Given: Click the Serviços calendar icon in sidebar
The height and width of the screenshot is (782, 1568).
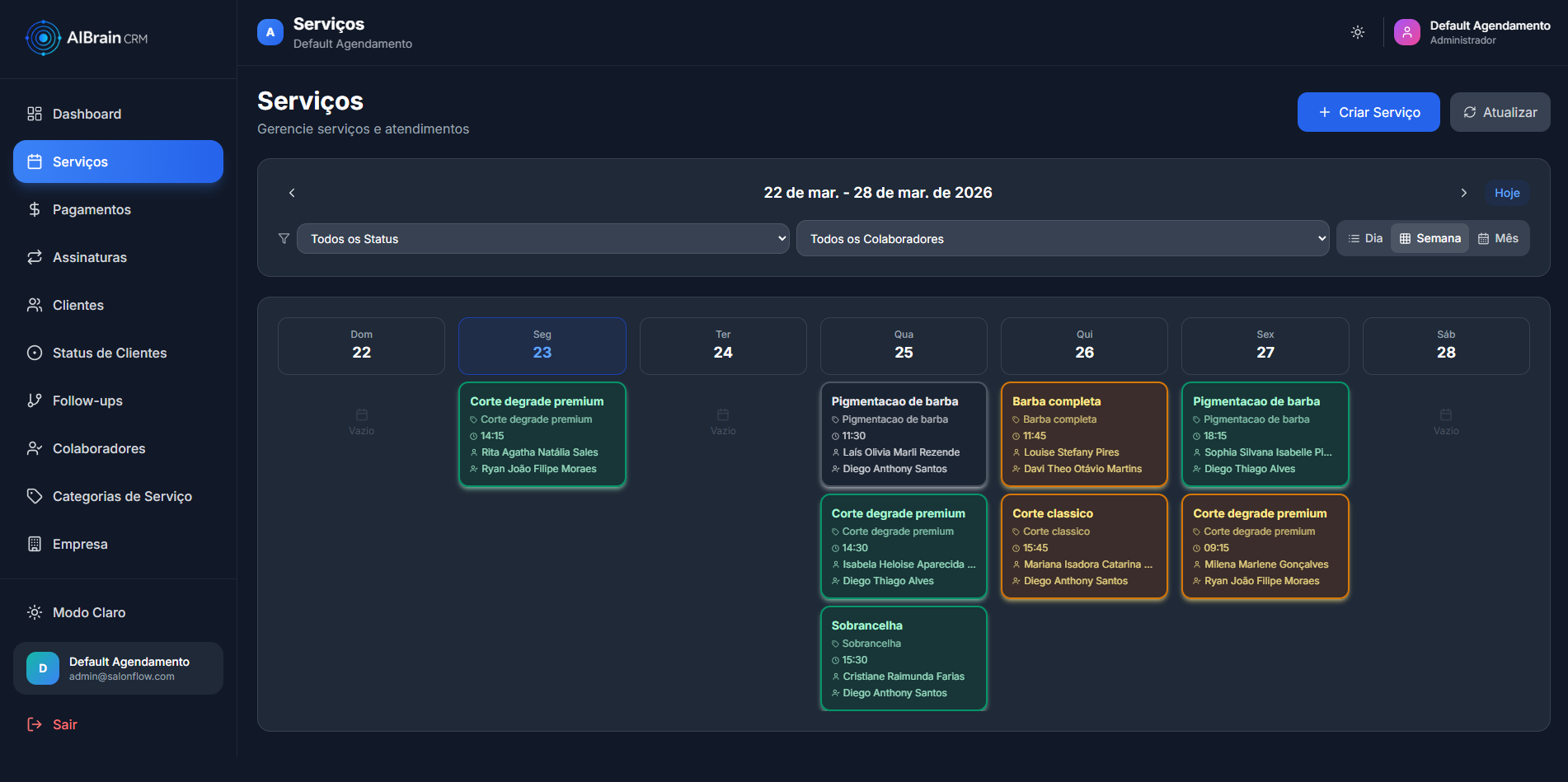Looking at the screenshot, I should pos(35,162).
